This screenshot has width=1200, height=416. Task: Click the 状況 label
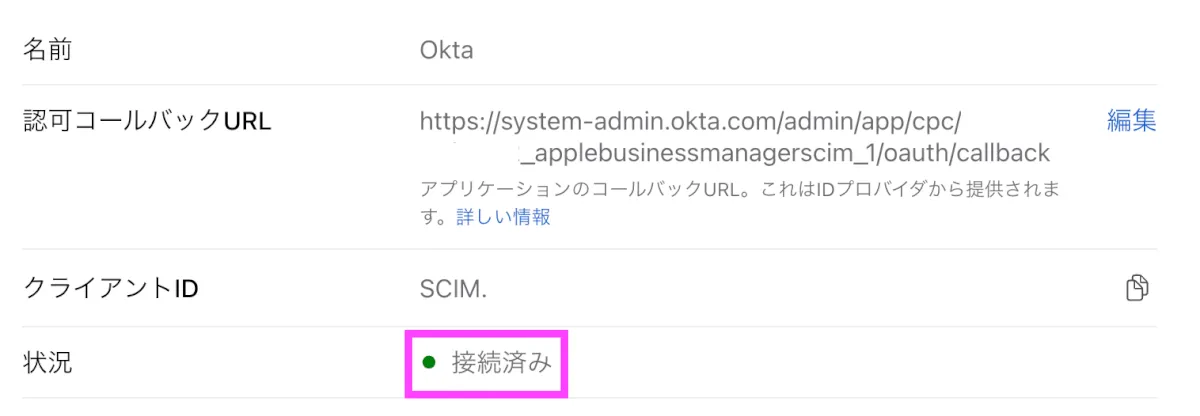(47, 362)
